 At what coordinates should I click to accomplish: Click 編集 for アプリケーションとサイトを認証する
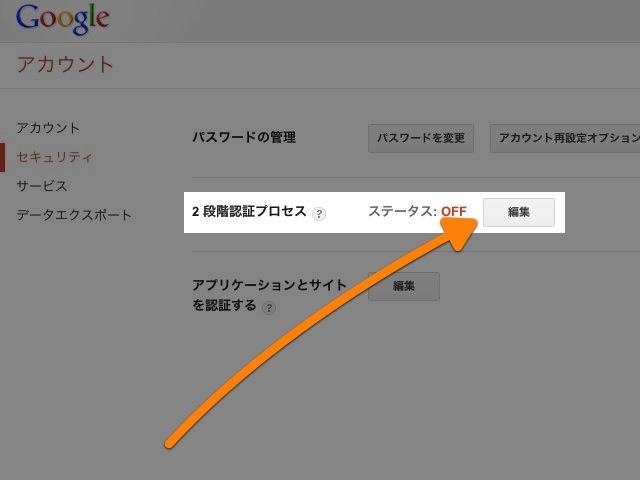click(x=404, y=286)
